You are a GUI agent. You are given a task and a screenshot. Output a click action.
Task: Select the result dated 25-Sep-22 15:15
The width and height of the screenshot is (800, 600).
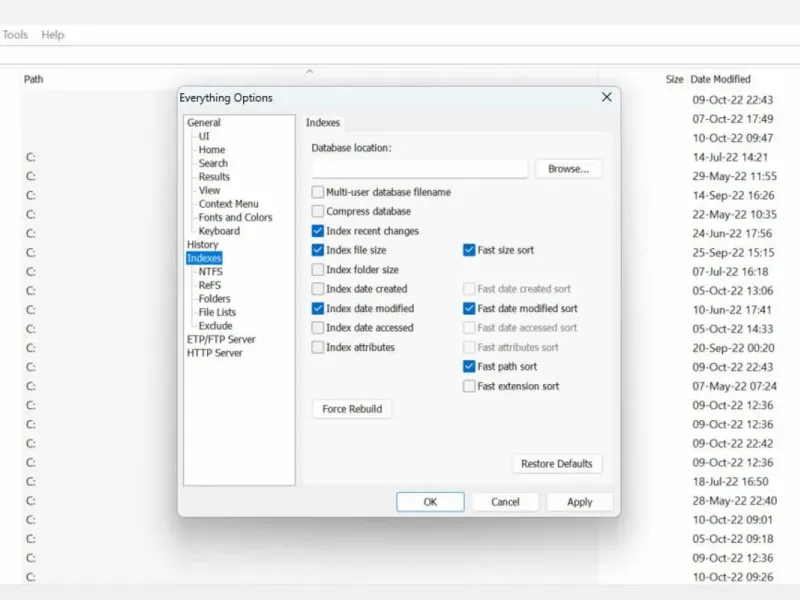pyautogui.click(x=733, y=253)
